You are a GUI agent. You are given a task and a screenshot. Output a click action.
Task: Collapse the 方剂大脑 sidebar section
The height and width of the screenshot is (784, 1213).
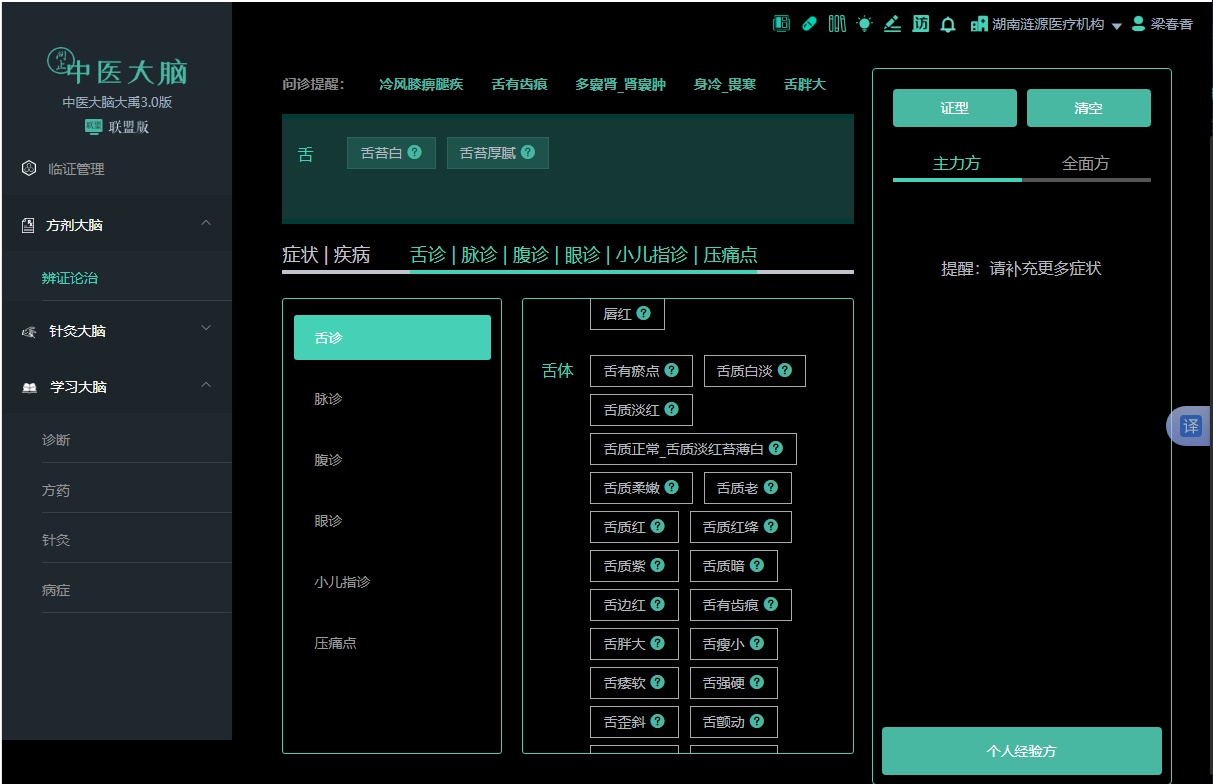point(206,222)
